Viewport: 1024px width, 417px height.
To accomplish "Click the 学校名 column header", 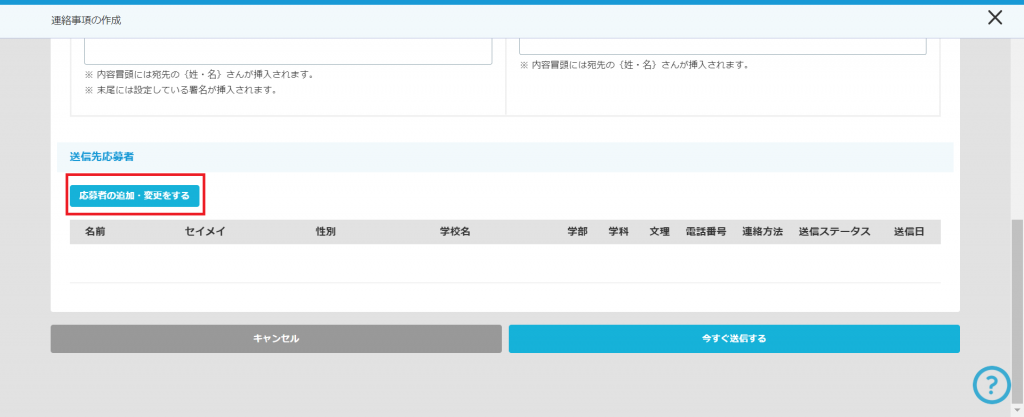I will point(455,231).
